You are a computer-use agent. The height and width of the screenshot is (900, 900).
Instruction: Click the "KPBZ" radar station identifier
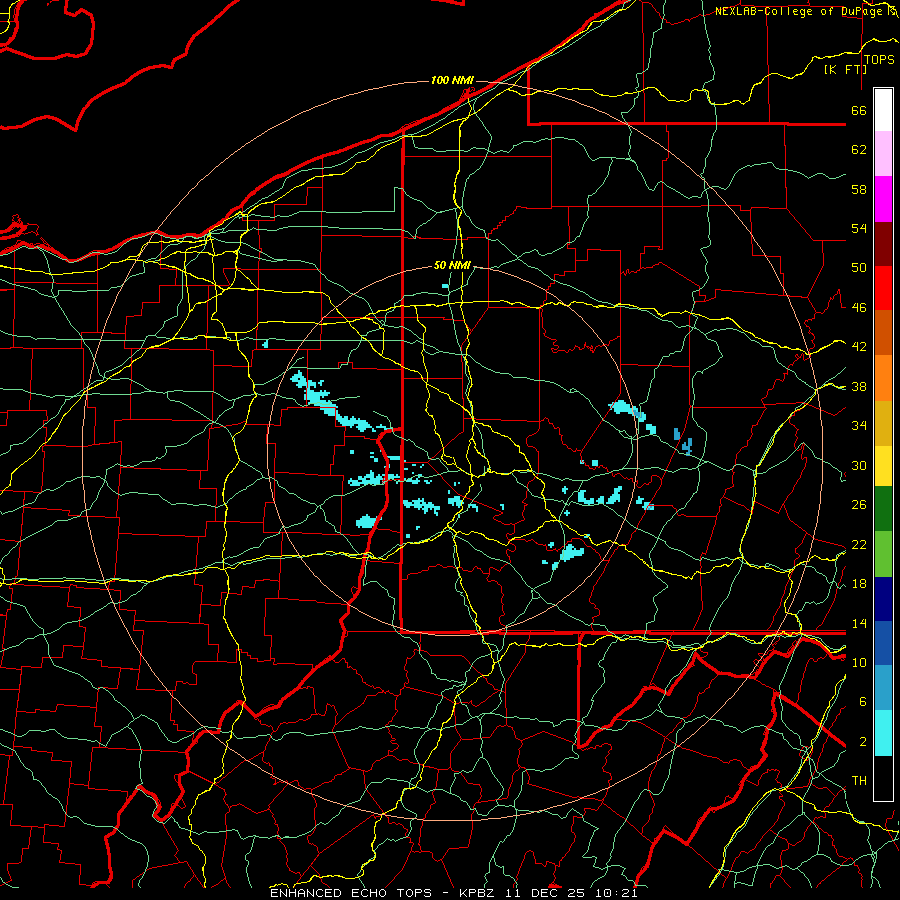pyautogui.click(x=476, y=893)
